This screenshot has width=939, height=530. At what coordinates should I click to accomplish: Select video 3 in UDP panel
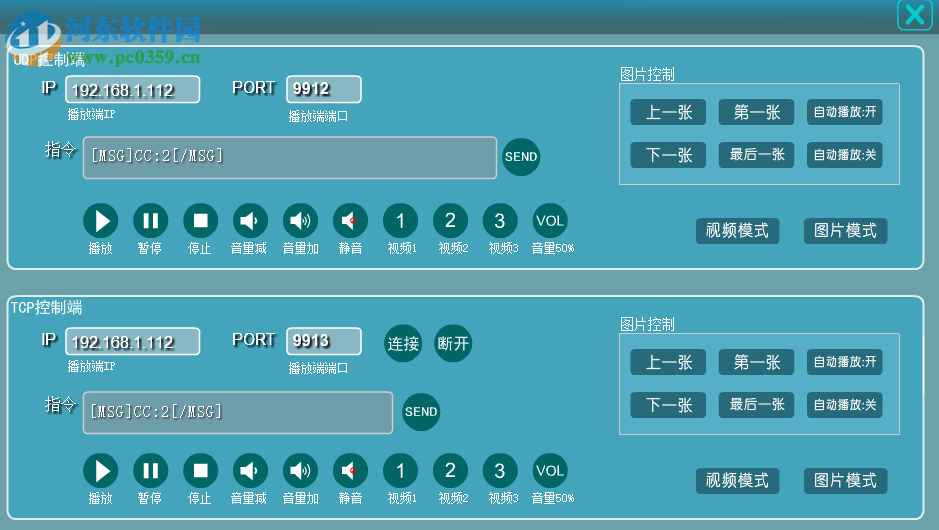[x=500, y=221]
